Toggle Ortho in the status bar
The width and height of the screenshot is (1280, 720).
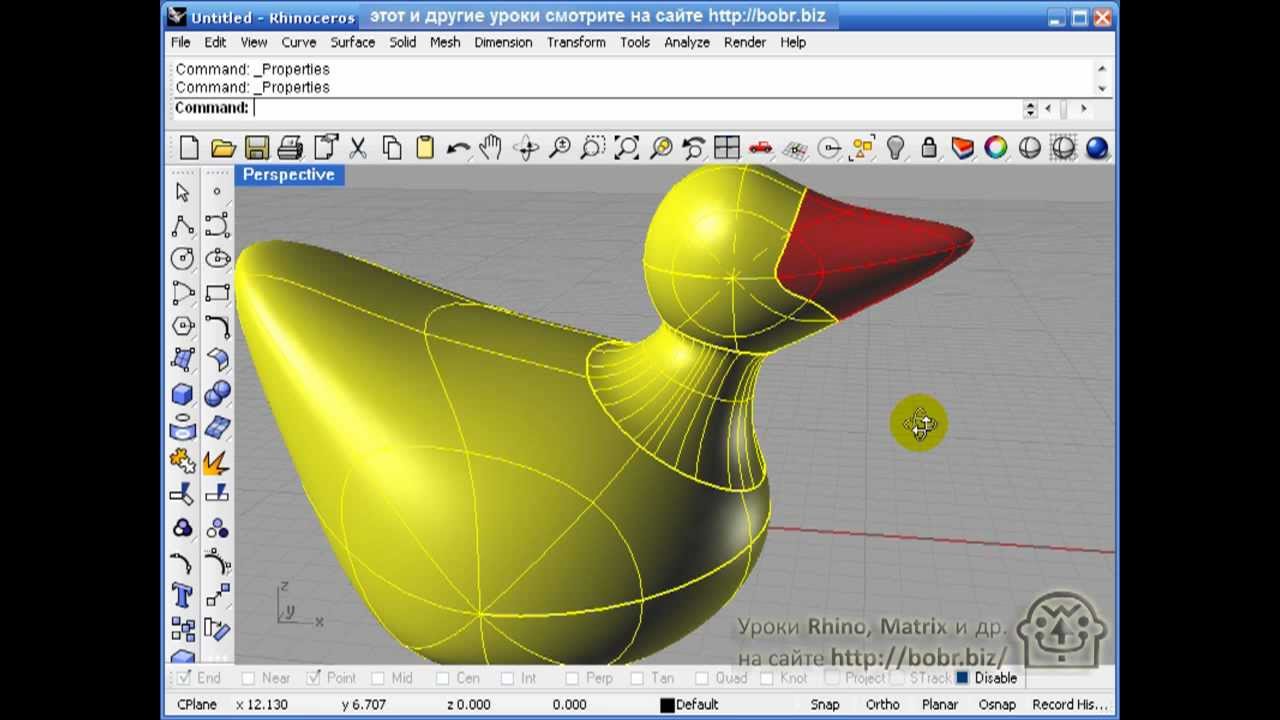click(x=883, y=704)
